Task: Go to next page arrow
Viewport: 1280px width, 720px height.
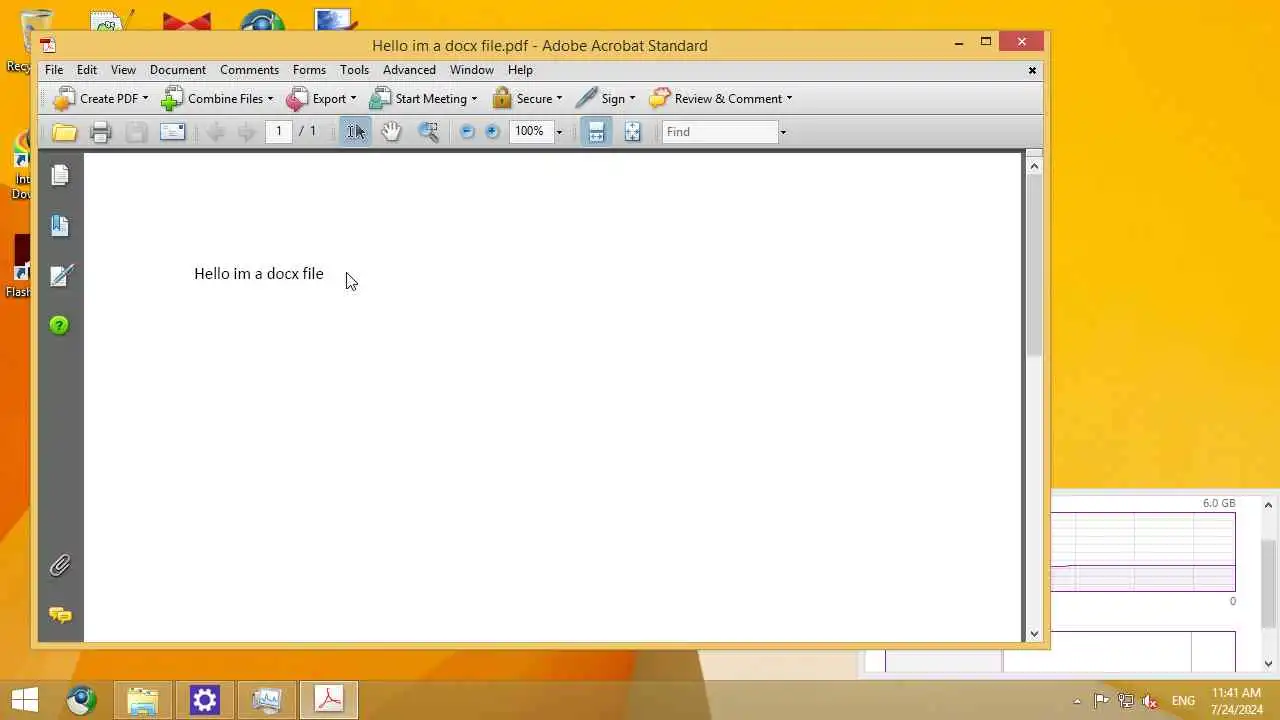Action: 245,132
